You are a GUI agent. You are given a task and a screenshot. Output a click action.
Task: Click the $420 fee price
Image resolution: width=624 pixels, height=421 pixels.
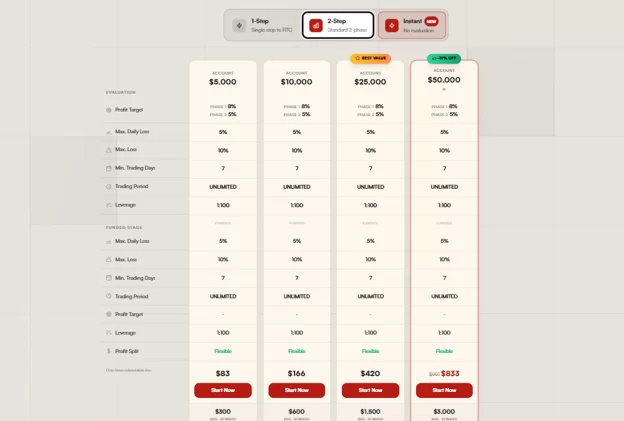[x=370, y=373]
